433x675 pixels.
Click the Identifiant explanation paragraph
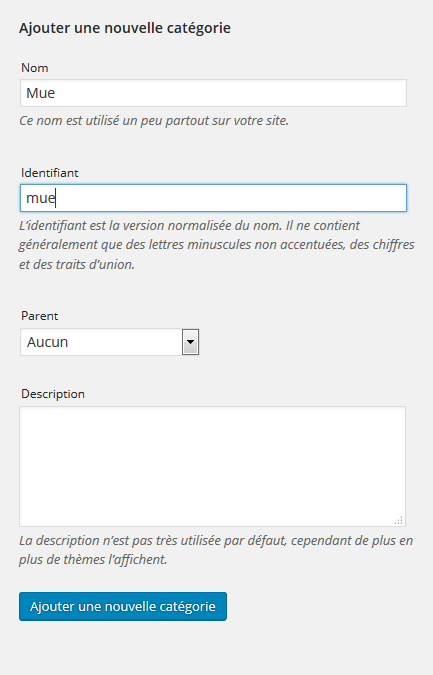216,245
